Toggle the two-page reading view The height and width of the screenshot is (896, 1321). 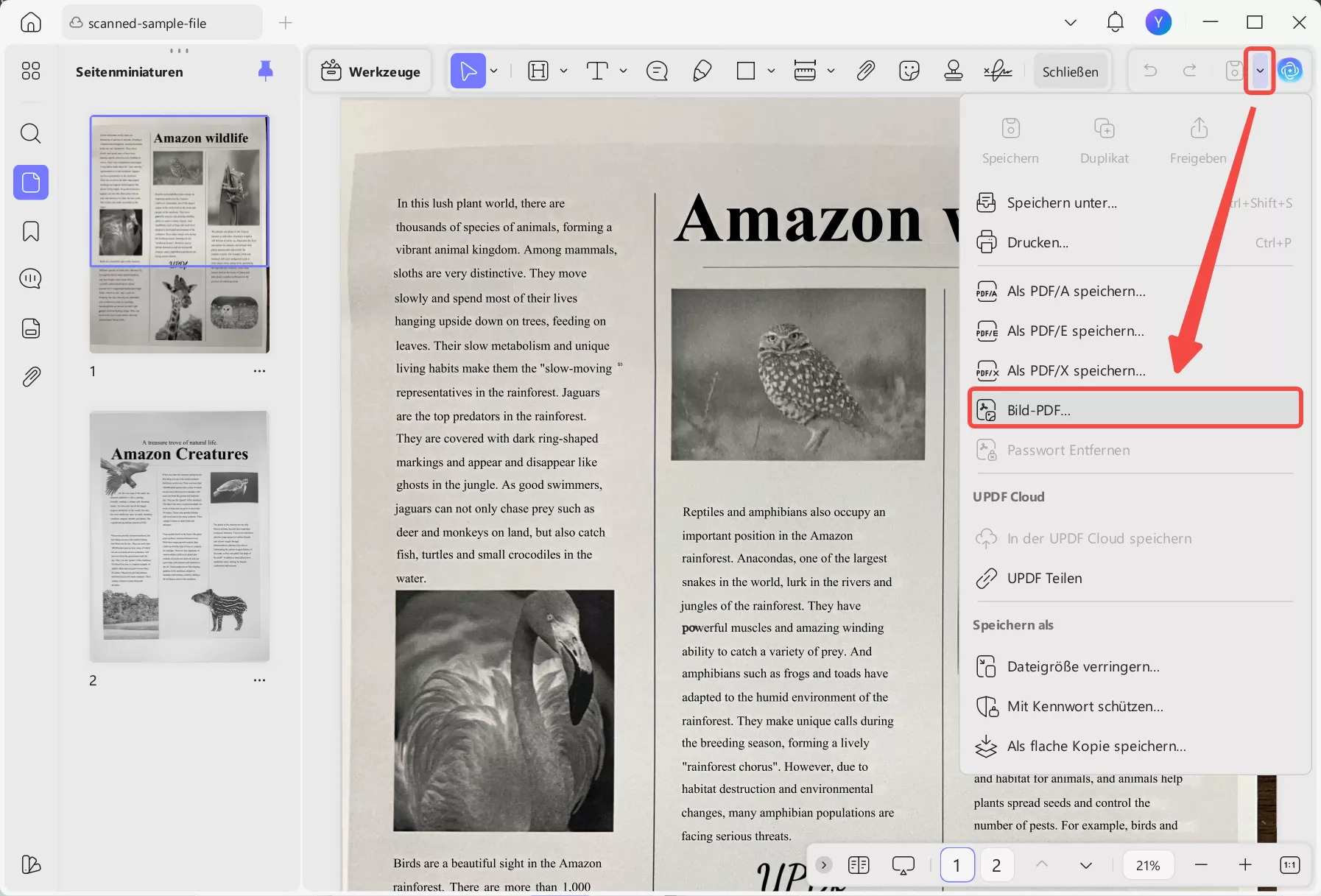(x=859, y=865)
